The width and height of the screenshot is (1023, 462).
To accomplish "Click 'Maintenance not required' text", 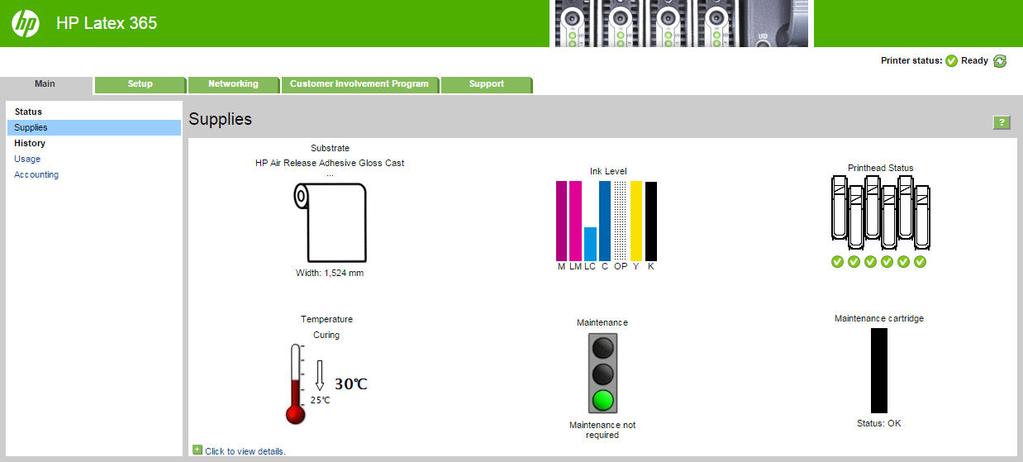I will [x=602, y=430].
